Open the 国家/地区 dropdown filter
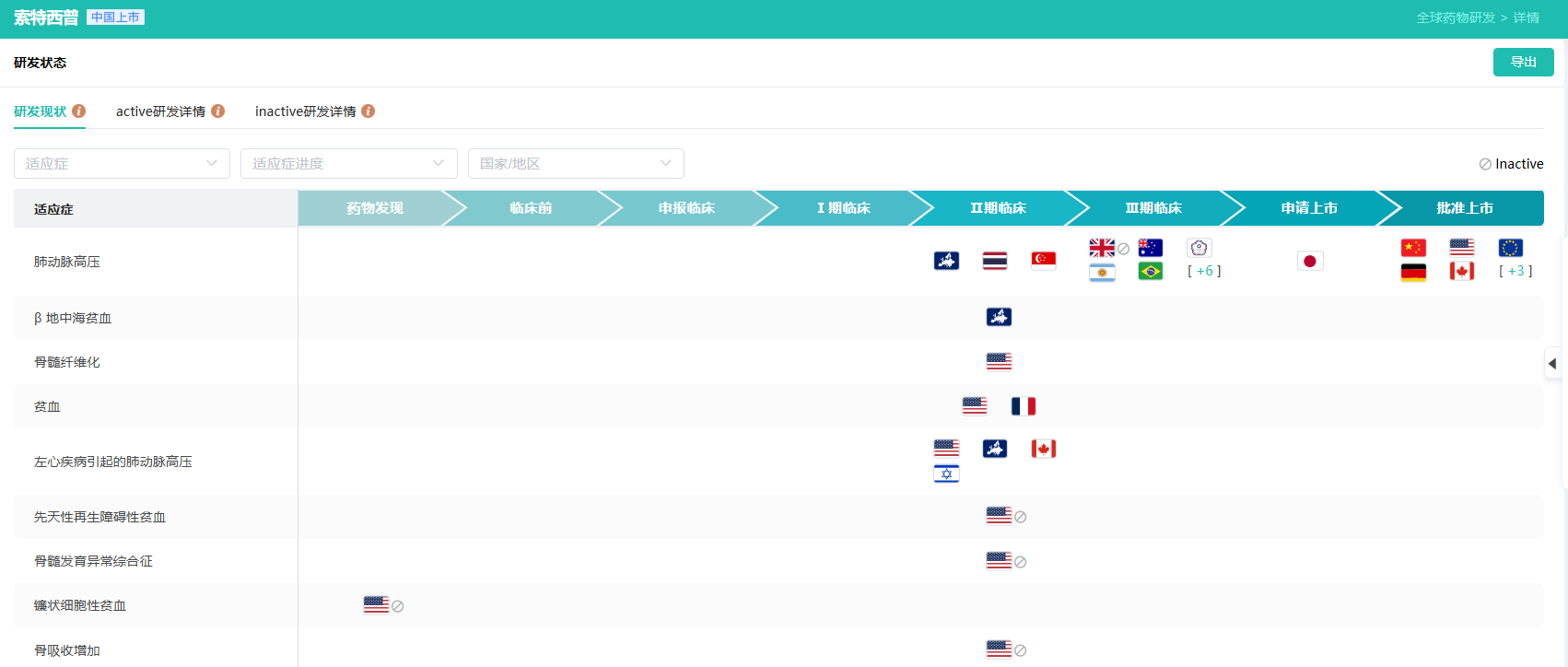This screenshot has width=1568, height=667. coord(576,163)
